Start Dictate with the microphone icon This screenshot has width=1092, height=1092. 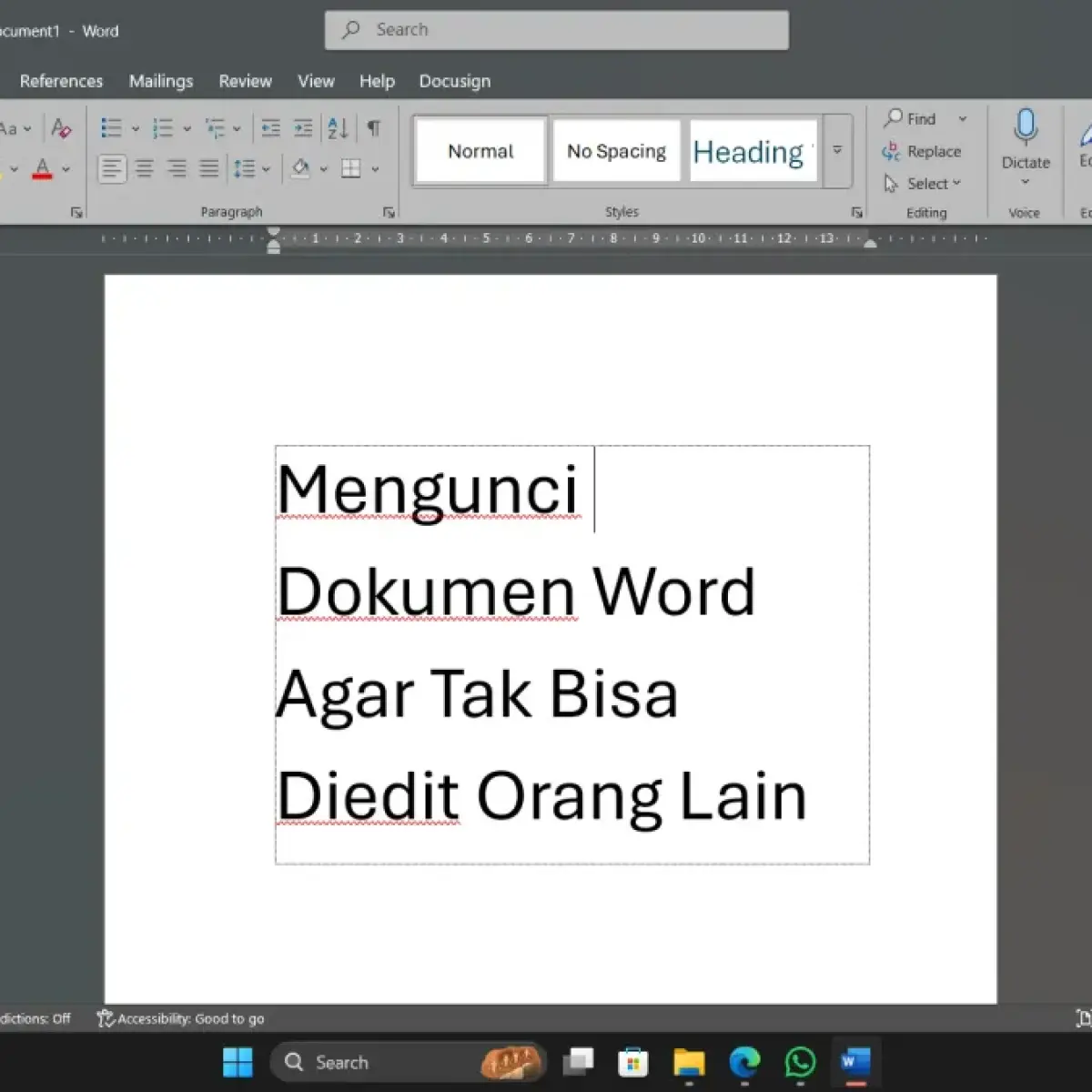click(x=1026, y=128)
